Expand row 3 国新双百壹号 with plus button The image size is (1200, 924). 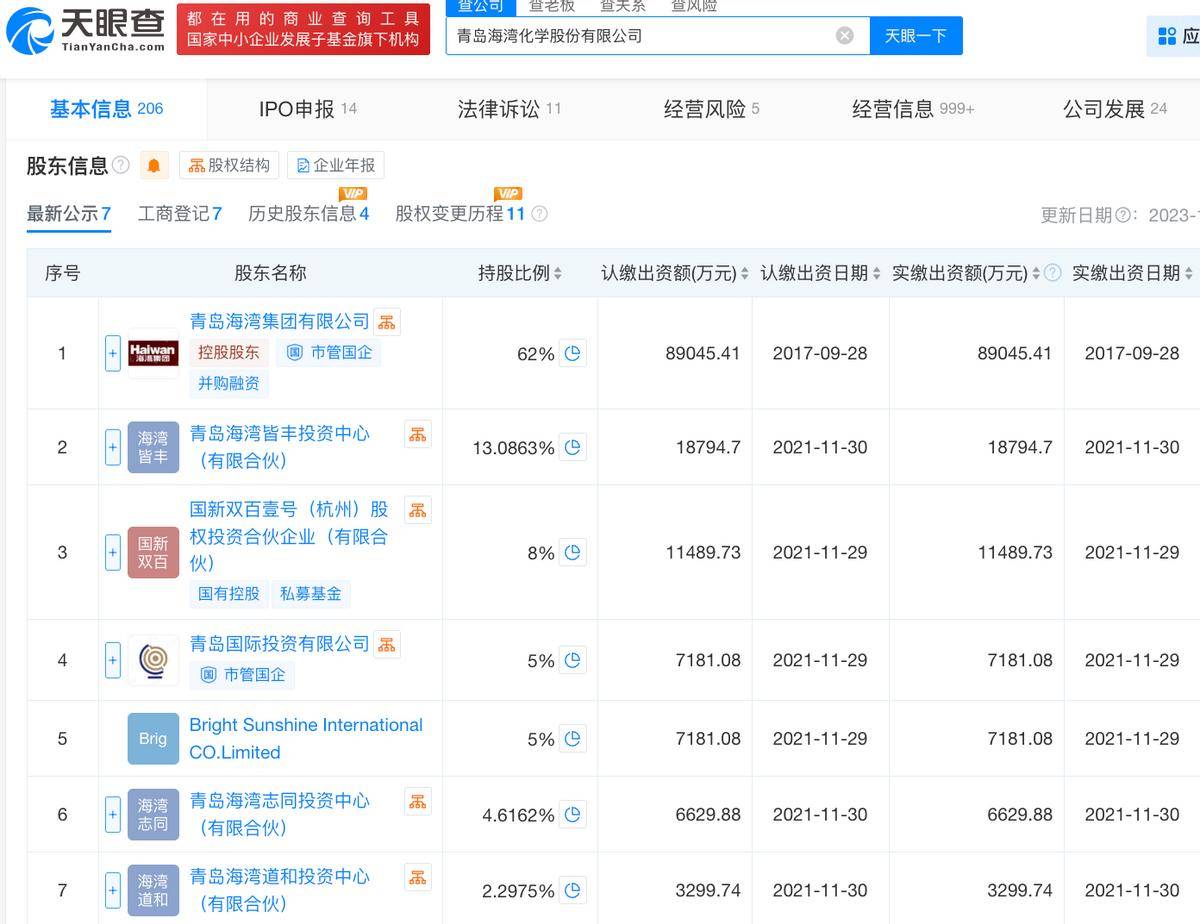click(x=113, y=552)
